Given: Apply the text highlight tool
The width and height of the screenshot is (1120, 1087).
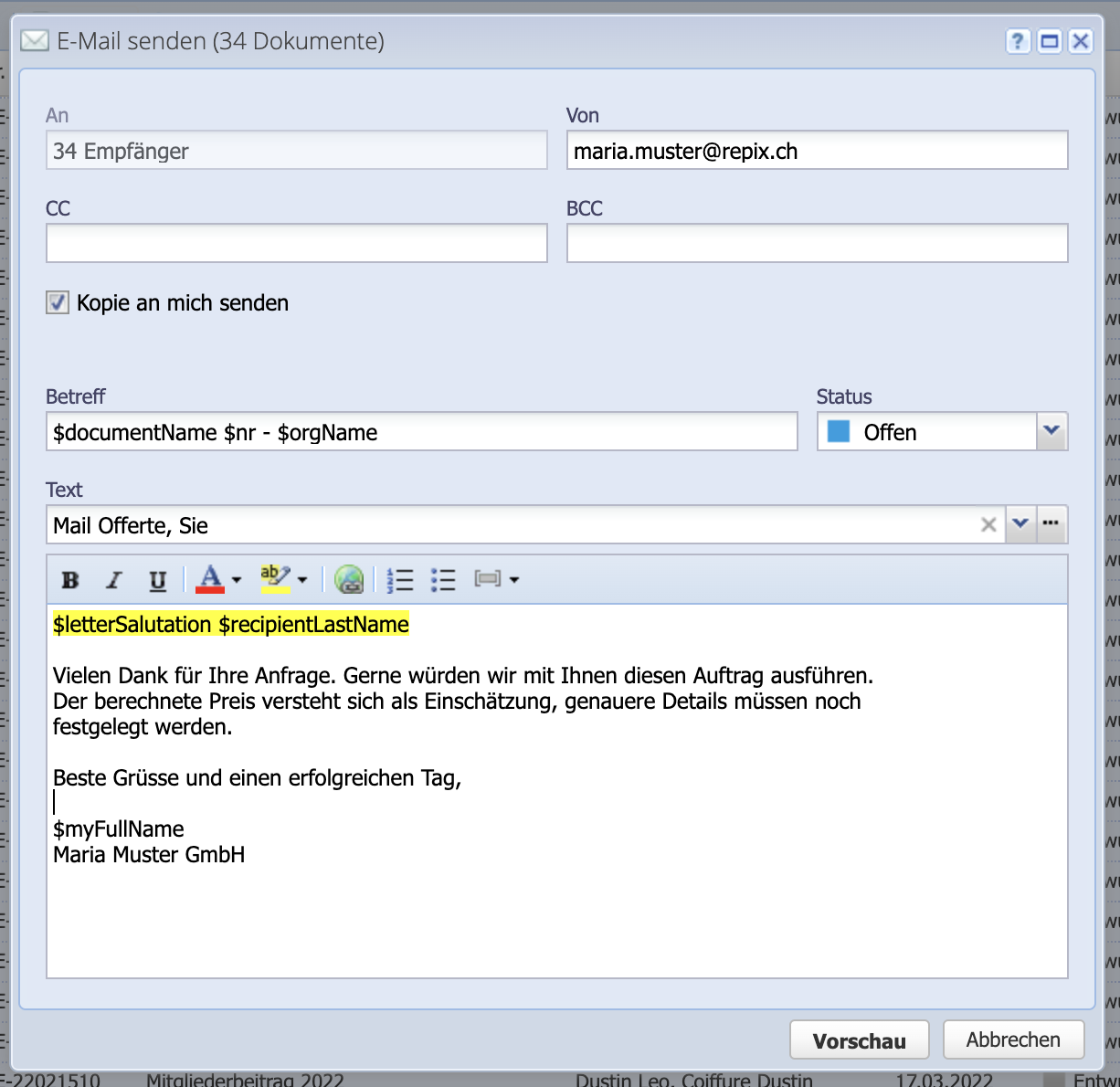Looking at the screenshot, I should (276, 579).
